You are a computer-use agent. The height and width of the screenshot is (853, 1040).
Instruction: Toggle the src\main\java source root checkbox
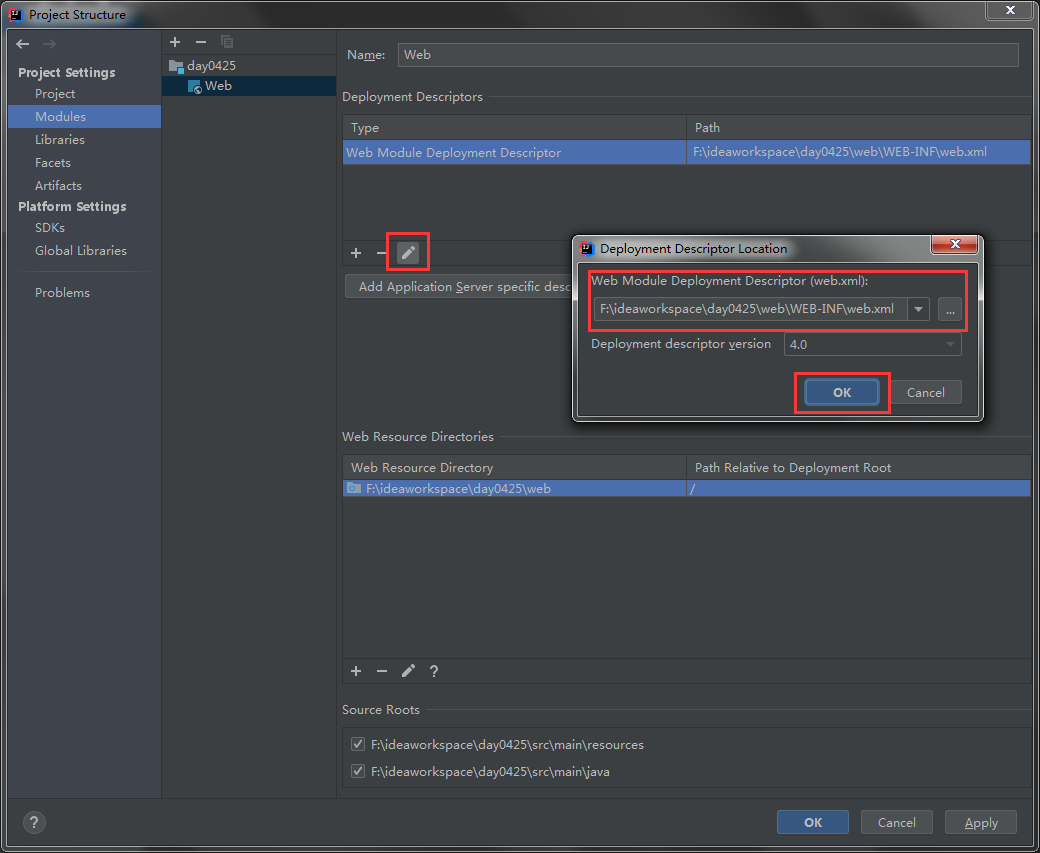(x=358, y=771)
